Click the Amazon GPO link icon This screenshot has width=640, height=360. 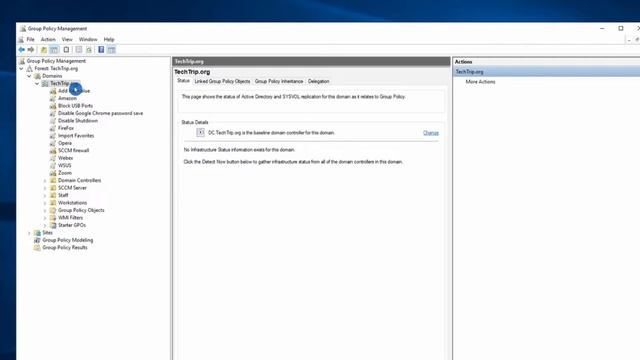[53, 98]
